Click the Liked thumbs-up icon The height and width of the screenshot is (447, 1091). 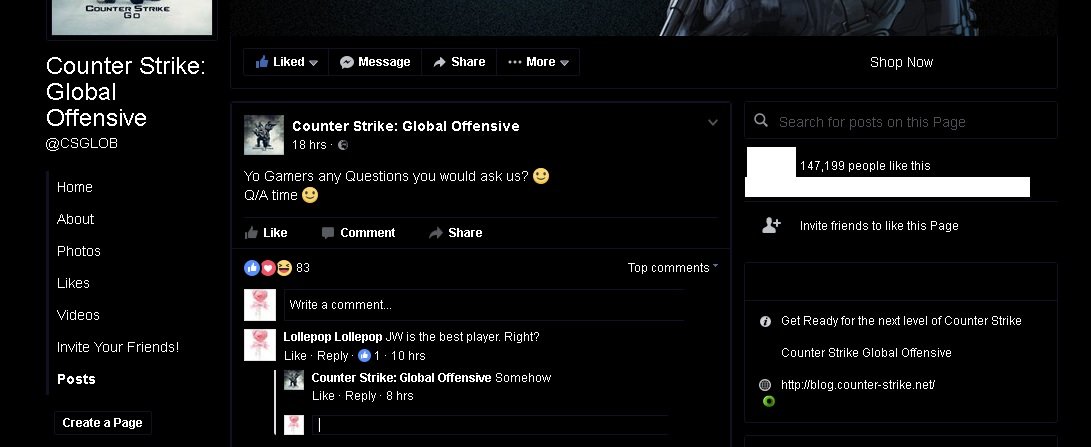[262, 62]
